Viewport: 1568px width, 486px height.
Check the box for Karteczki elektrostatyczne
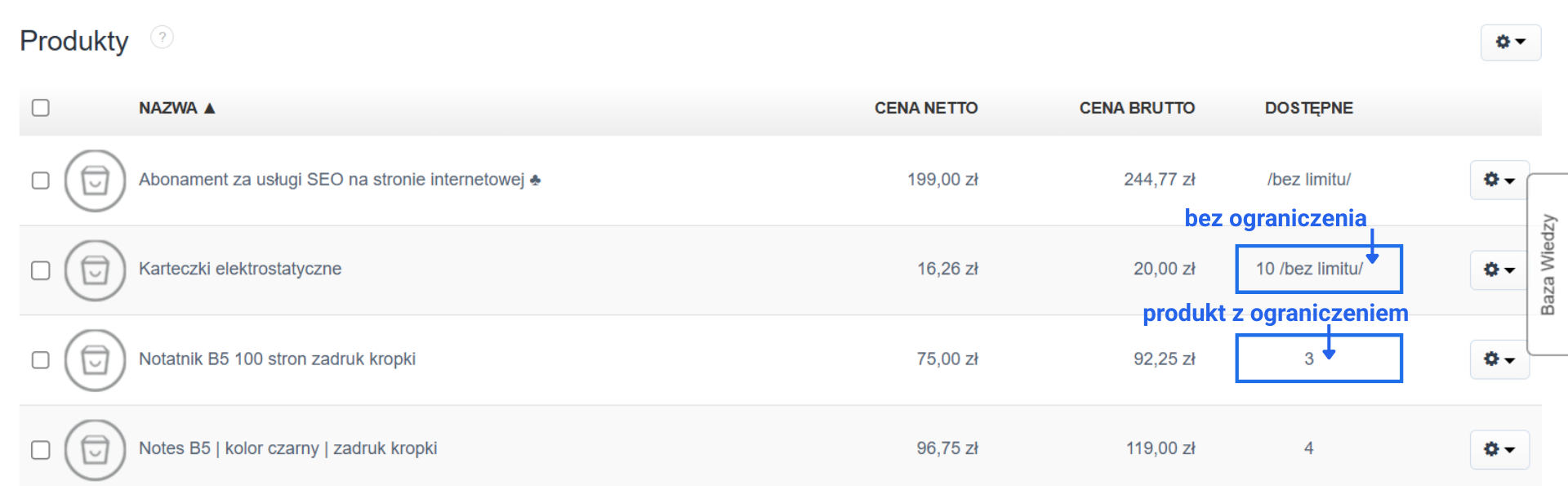[x=41, y=270]
